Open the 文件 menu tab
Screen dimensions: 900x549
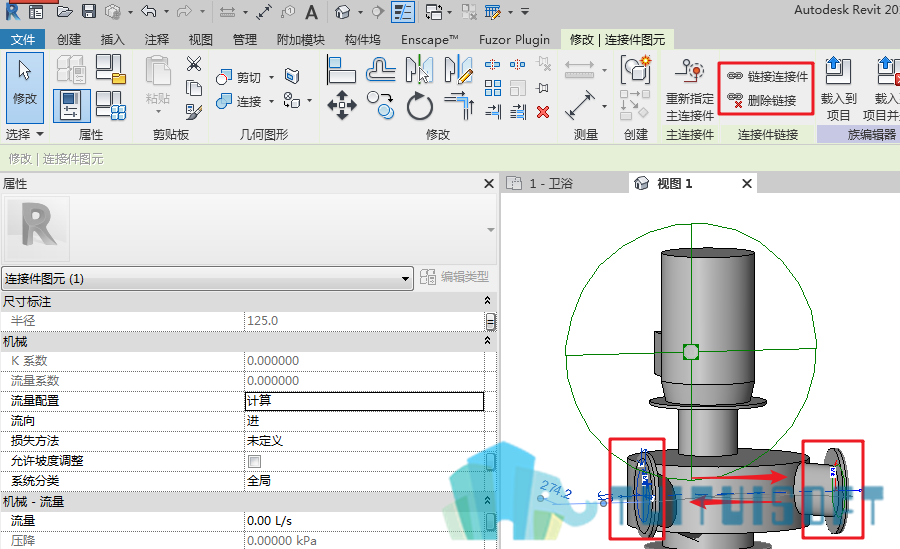click(23, 40)
